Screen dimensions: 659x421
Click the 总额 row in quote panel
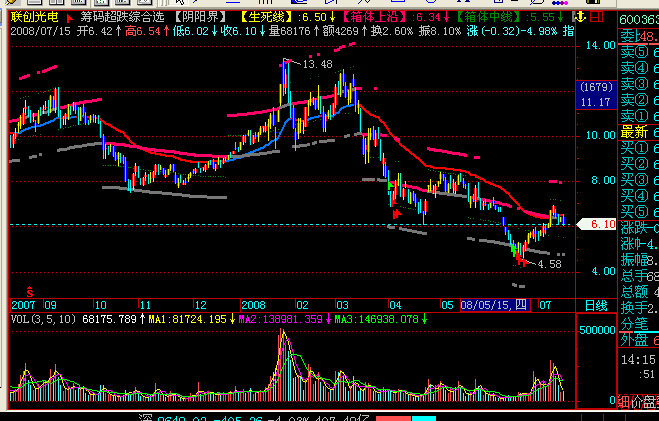[639, 292]
